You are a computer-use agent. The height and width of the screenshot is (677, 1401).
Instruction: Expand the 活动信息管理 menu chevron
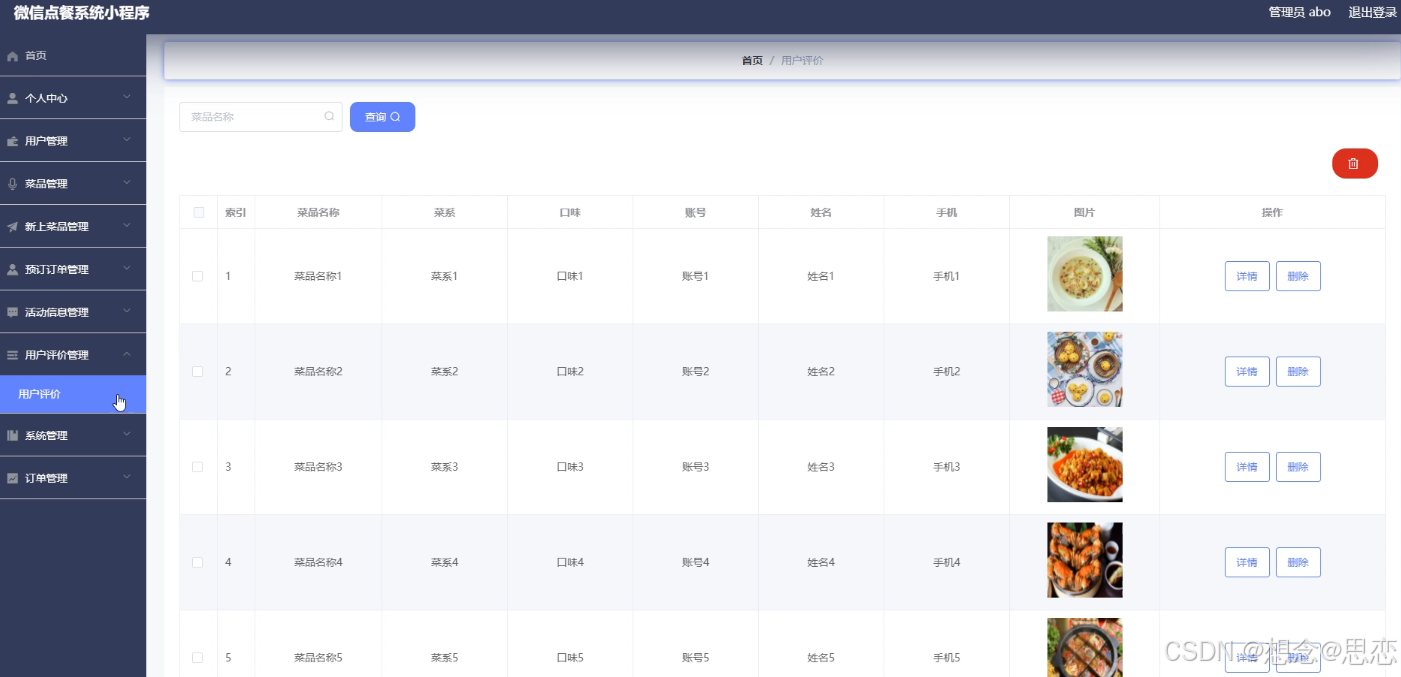click(127, 312)
